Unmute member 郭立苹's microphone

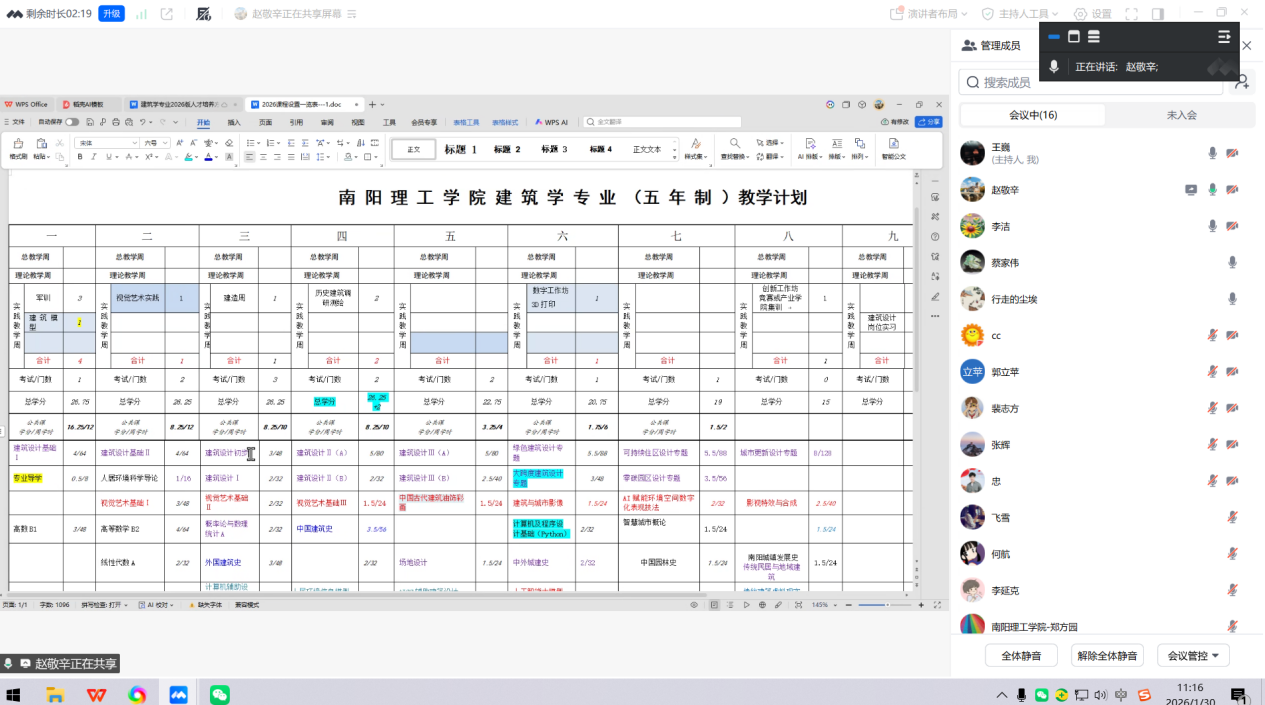tap(1212, 372)
